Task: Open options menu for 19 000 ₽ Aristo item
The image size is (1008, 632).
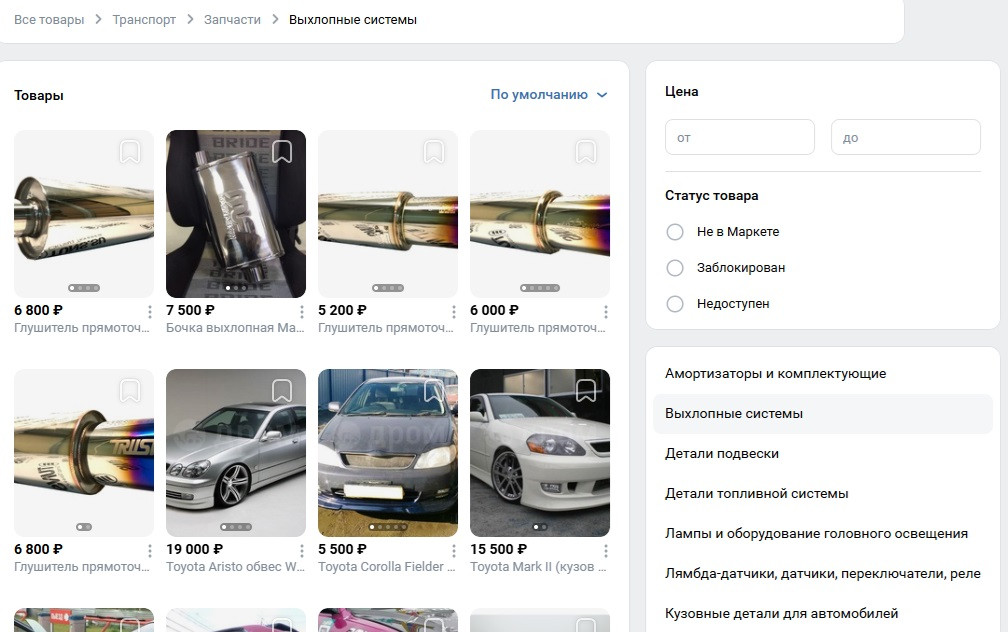Action: [302, 551]
